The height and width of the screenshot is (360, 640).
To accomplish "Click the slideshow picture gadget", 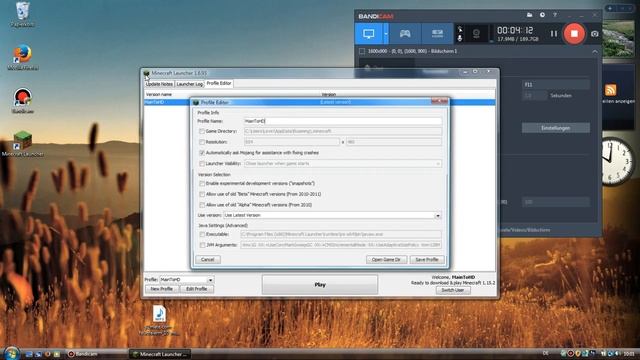I will [618, 39].
